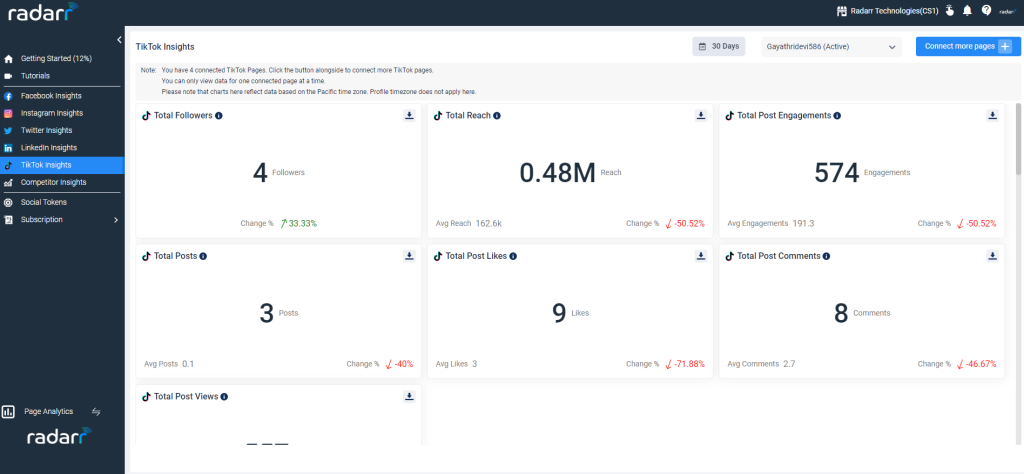This screenshot has height=474, width=1024.
Task: Download Total Post Views chart
Action: click(409, 396)
